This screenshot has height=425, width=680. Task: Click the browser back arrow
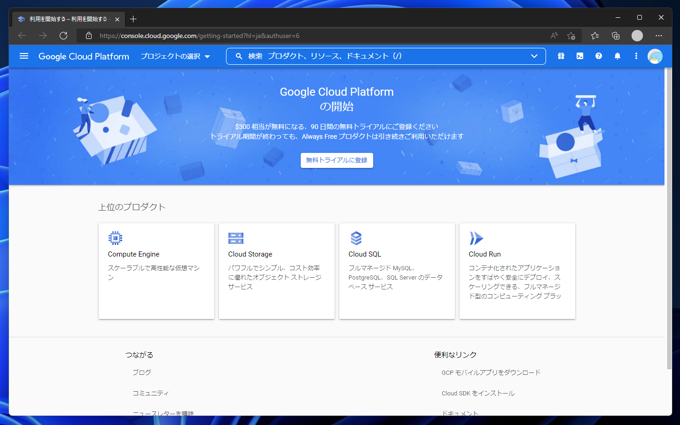(22, 36)
